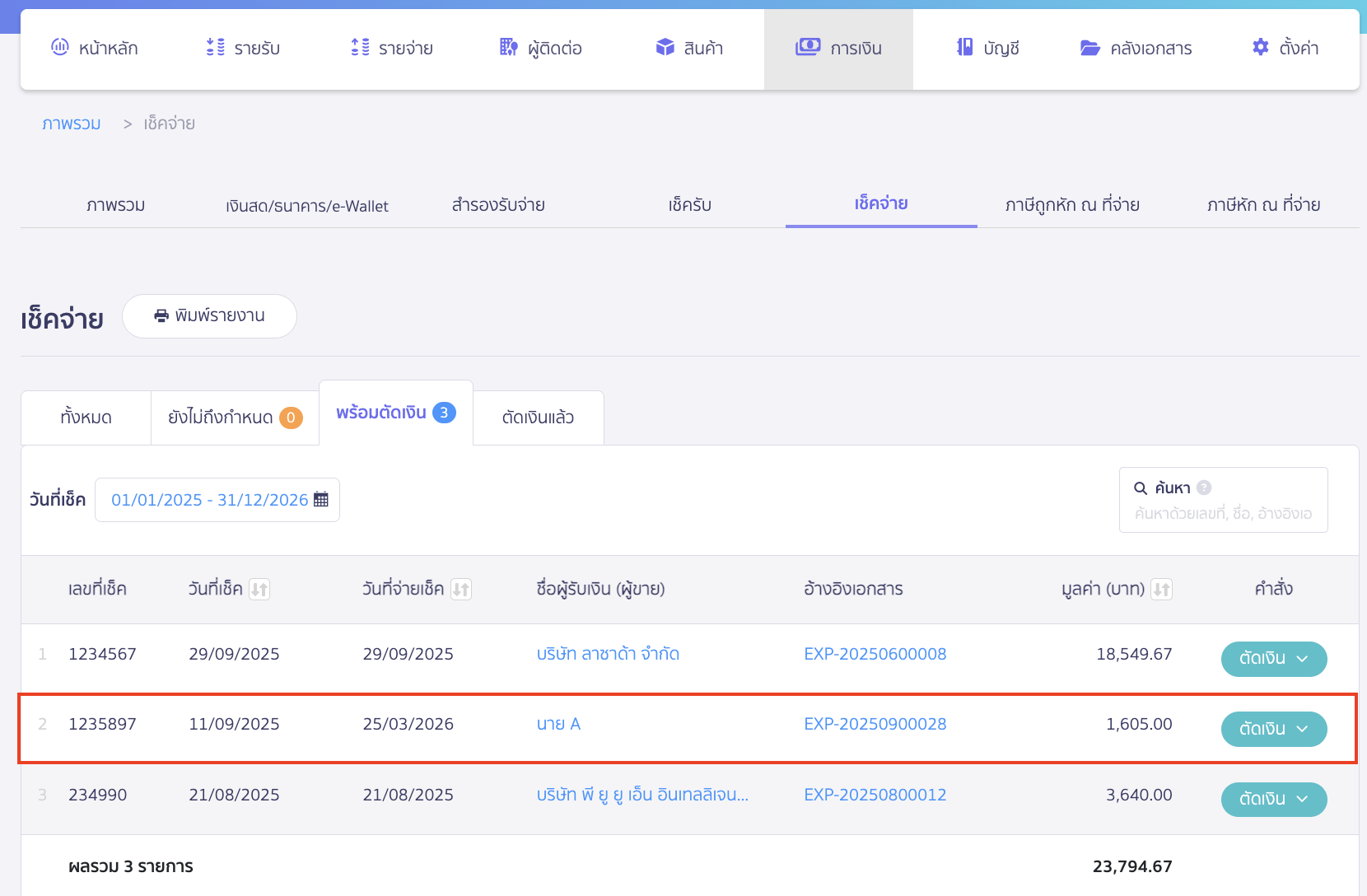Click the accounting book icon
The height and width of the screenshot is (896, 1367).
[x=964, y=48]
